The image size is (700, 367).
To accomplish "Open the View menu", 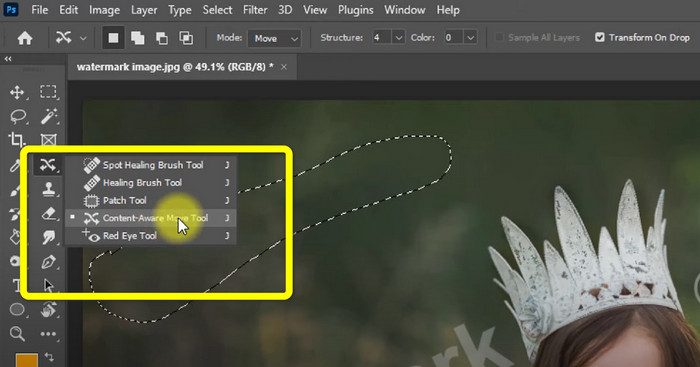I will (x=315, y=10).
